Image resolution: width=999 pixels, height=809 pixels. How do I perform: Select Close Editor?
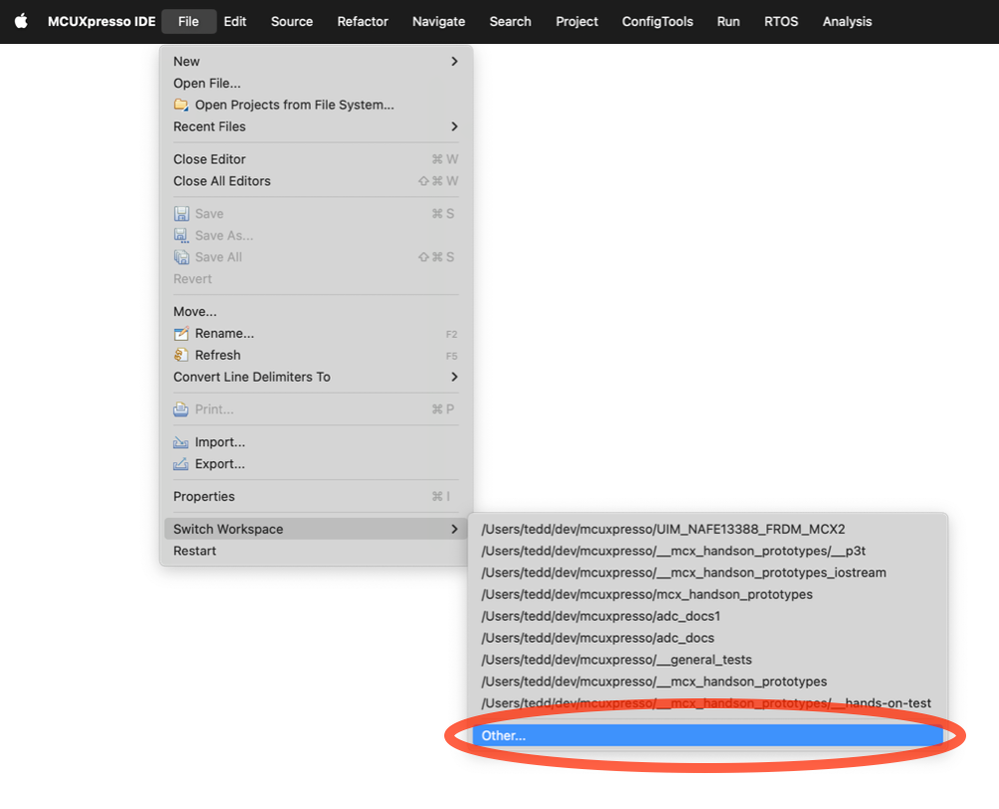[x=315, y=159]
